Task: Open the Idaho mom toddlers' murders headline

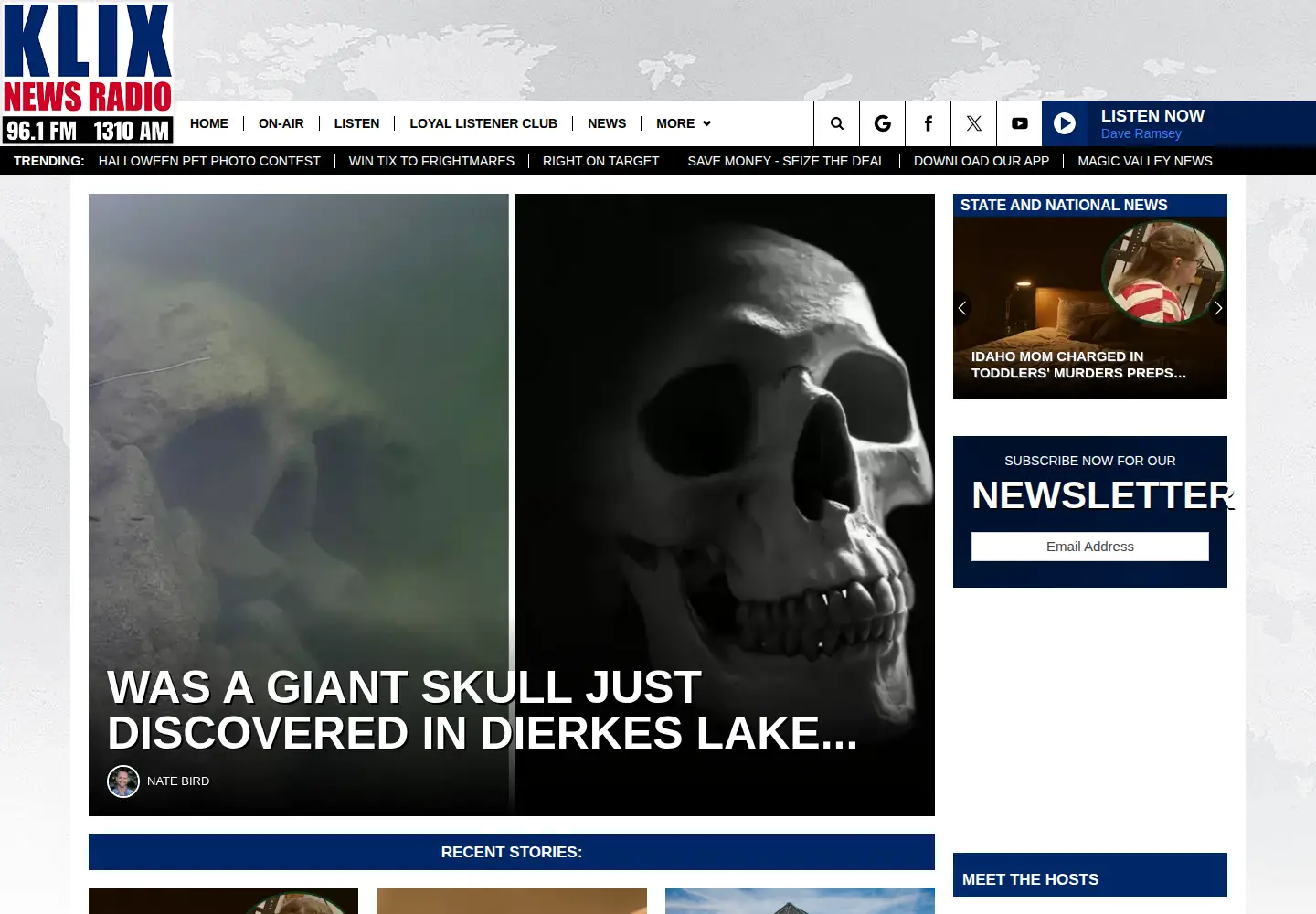Action: [x=1078, y=365]
